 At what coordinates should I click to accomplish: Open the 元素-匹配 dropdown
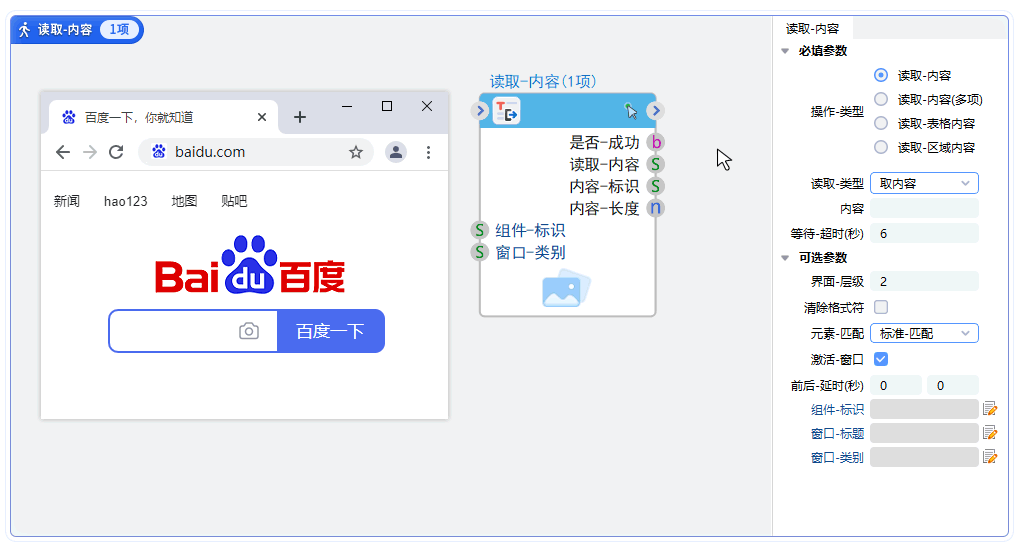coord(924,333)
